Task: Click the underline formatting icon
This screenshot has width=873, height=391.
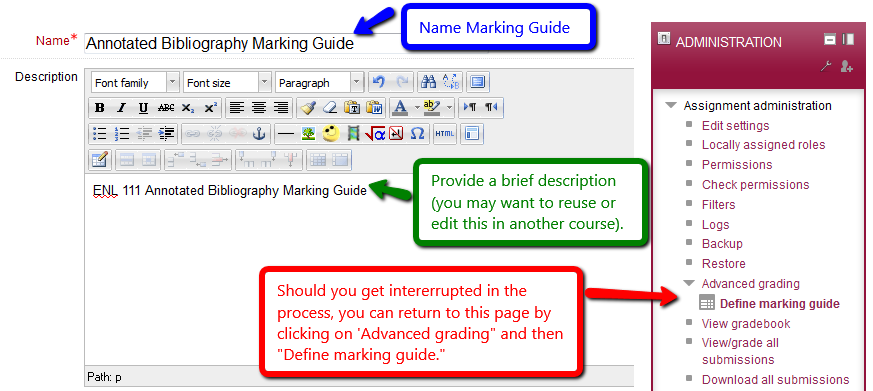Action: (143, 108)
